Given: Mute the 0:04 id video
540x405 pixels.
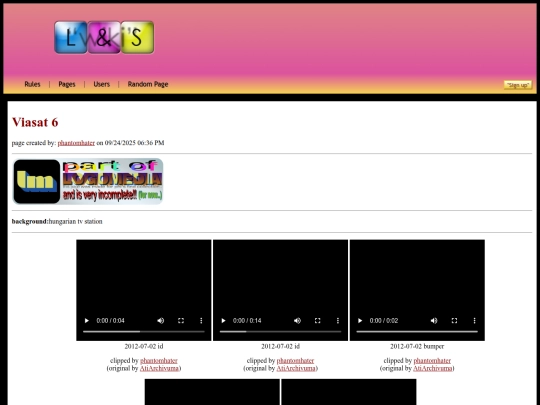Looking at the screenshot, I should click(x=160, y=321).
